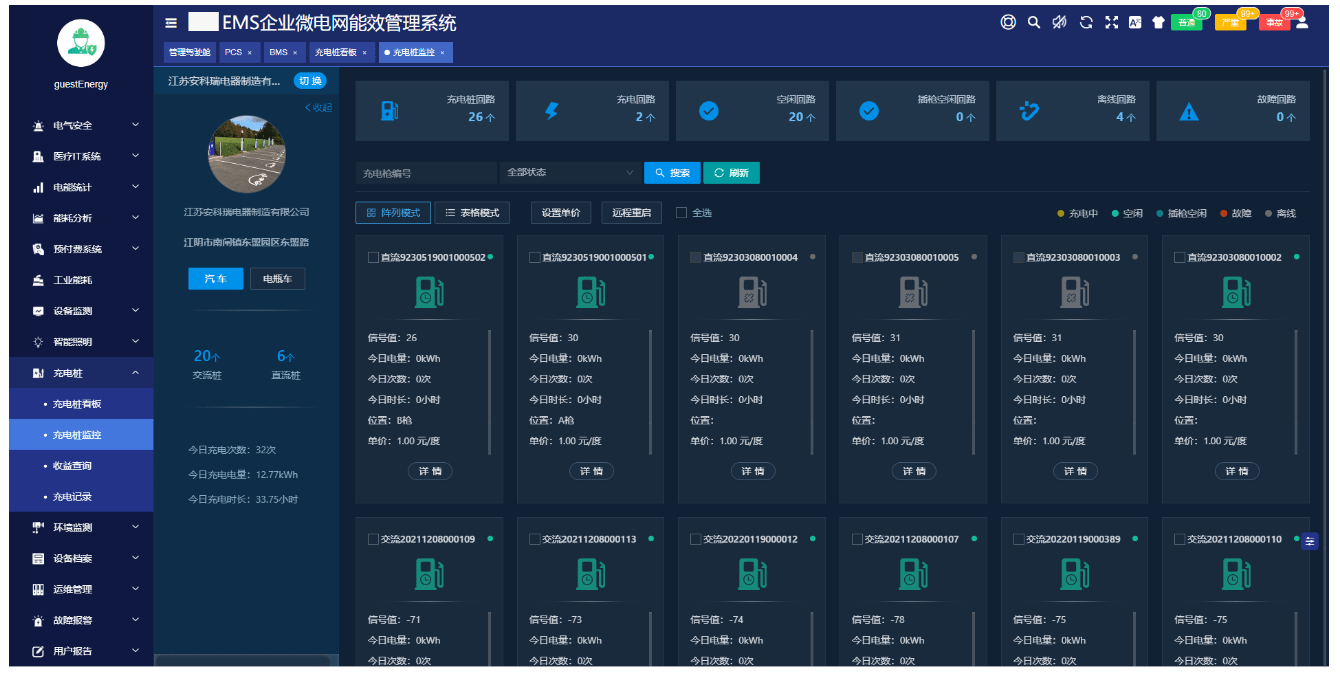The width and height of the screenshot is (1340, 680).
Task: Expand the 能耗分析 menu chevron
Action: coord(136,218)
